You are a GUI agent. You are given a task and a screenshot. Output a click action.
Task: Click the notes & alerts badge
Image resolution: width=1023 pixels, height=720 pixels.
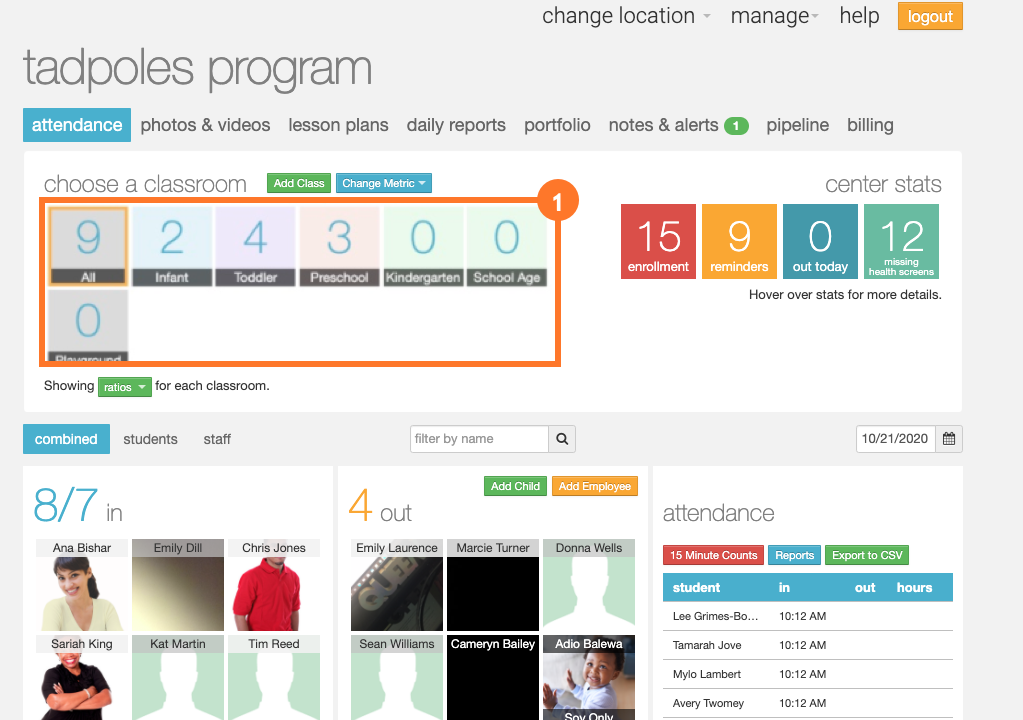click(736, 126)
